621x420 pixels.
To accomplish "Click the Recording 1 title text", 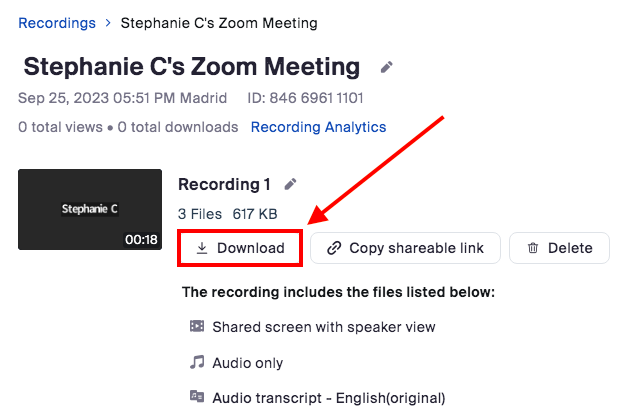I will (224, 184).
